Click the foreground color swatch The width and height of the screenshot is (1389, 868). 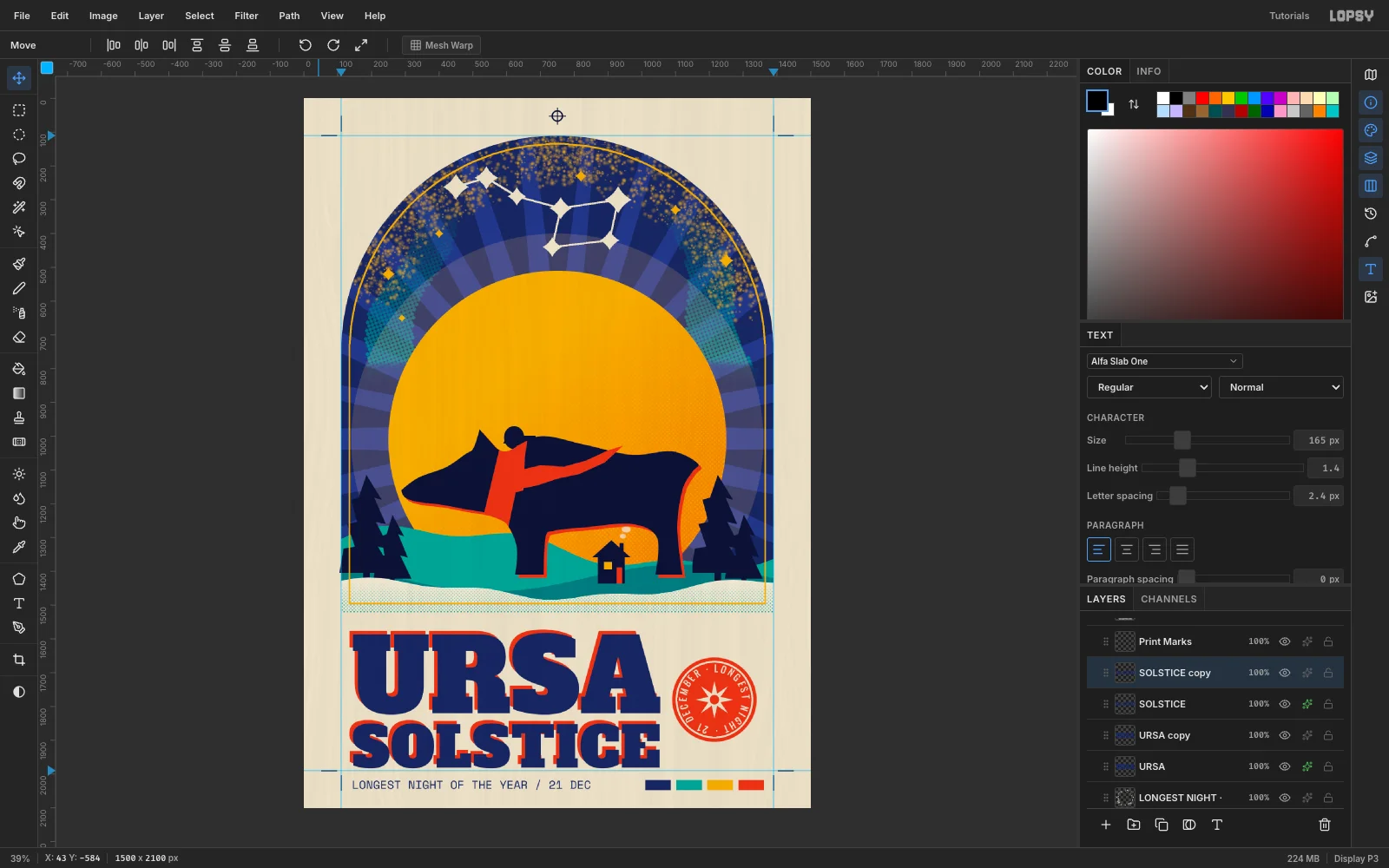1097,101
